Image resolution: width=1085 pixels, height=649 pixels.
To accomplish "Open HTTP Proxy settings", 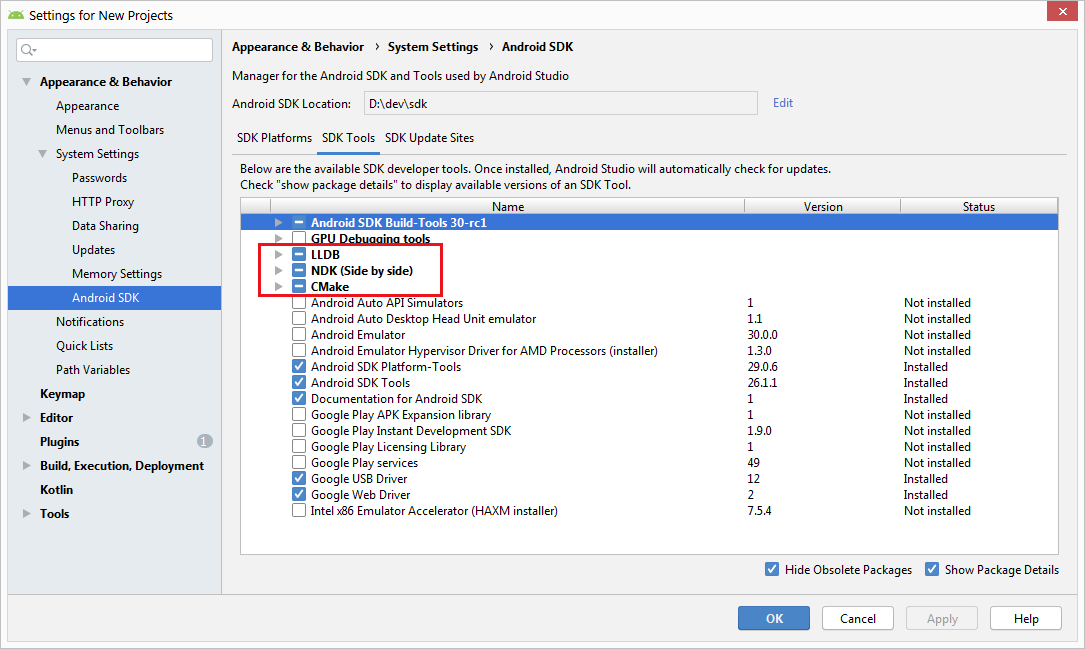I will pos(103,201).
